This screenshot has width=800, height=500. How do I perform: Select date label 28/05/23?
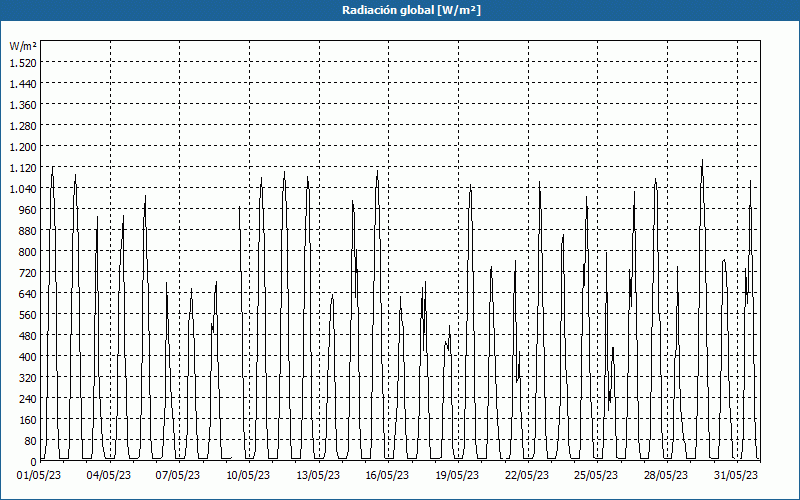click(666, 476)
